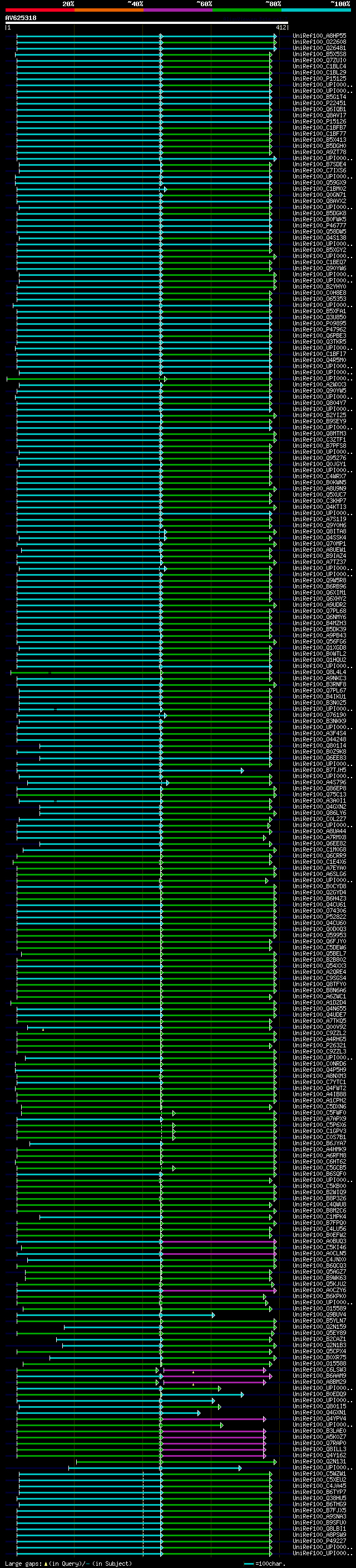
Task: Select the UniRef100_B6TYP7 label
Action: [319, 1492]
